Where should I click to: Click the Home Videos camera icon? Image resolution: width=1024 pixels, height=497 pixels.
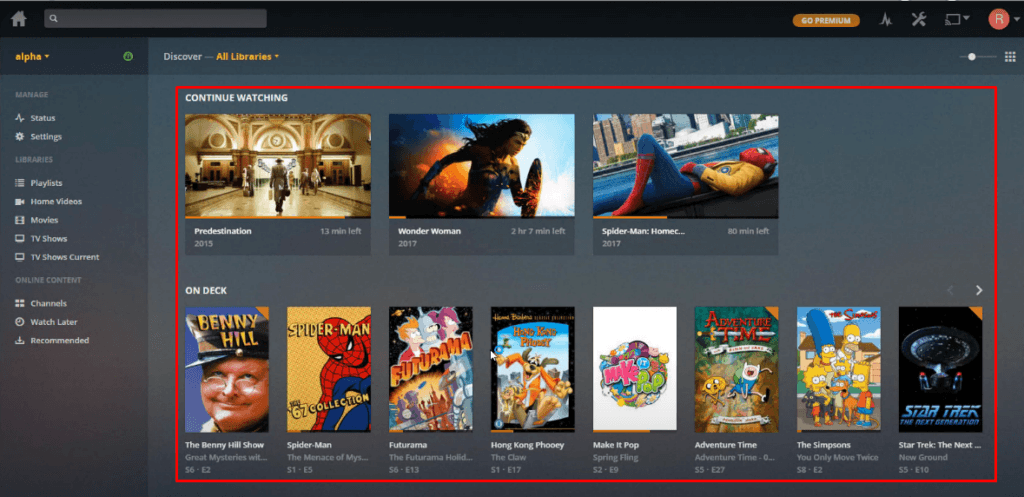pos(20,201)
